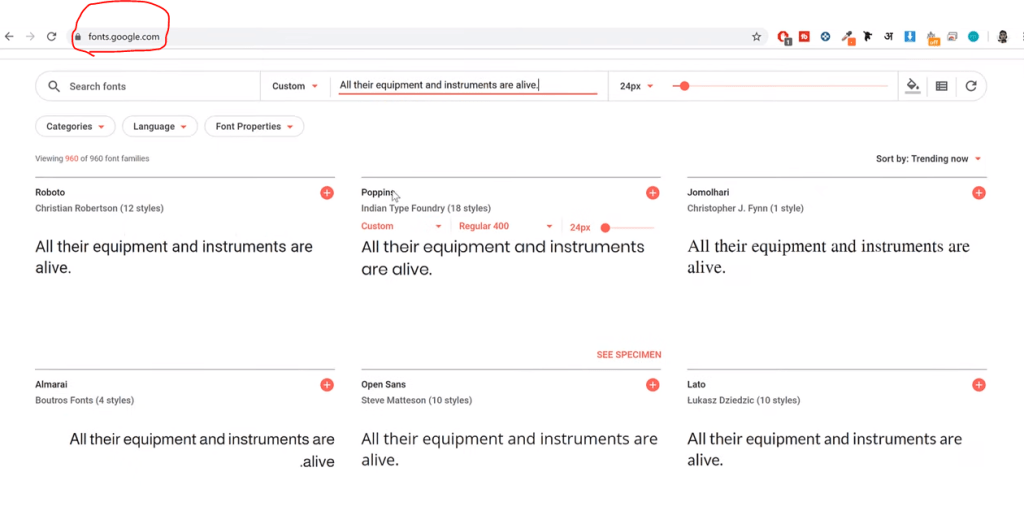Click the Almarai sample preview text
The image size is (1024, 528).
click(x=202, y=450)
